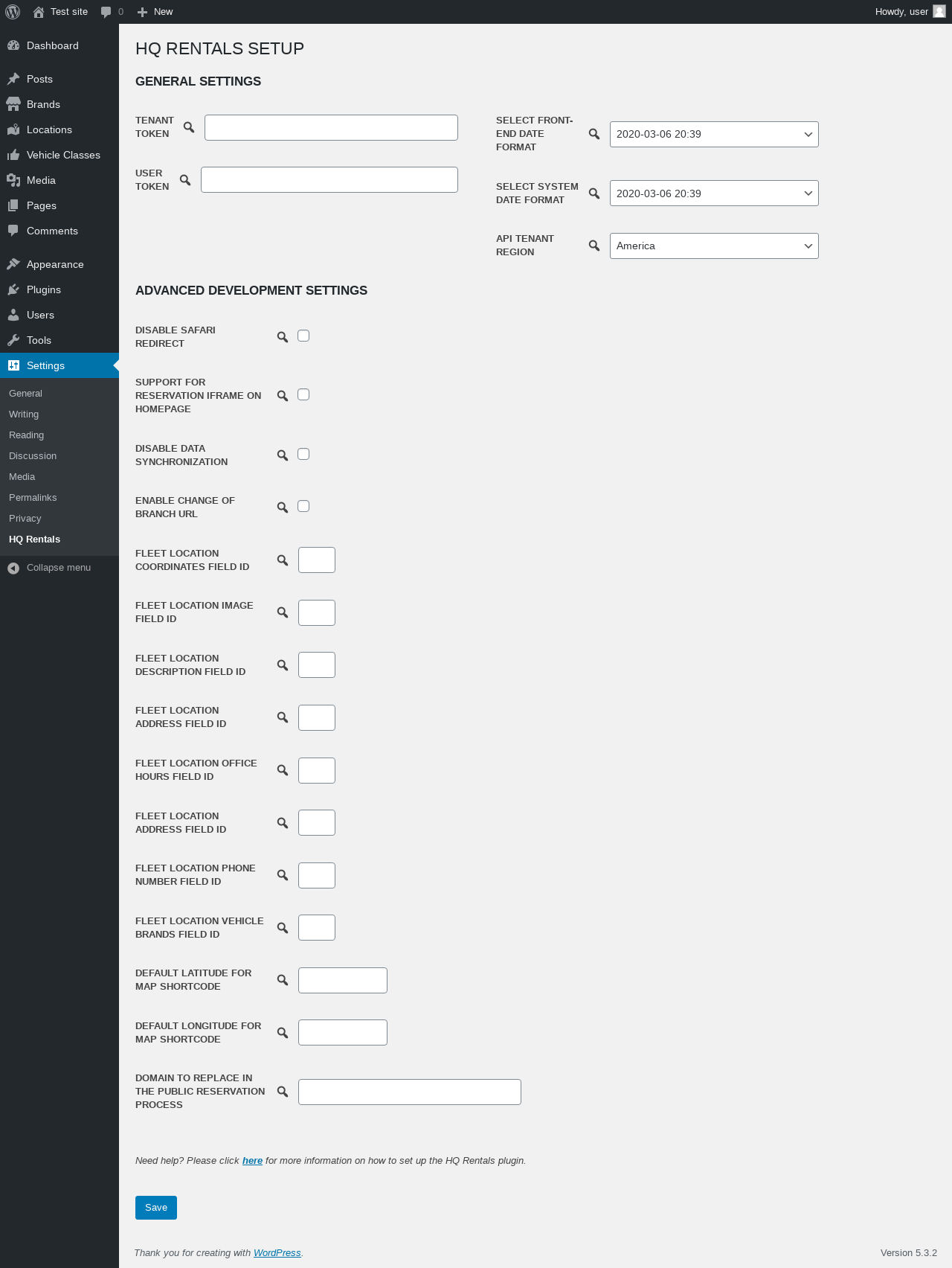Click the Brands store icon in sidebar
The image size is (952, 1268).
pos(13,104)
